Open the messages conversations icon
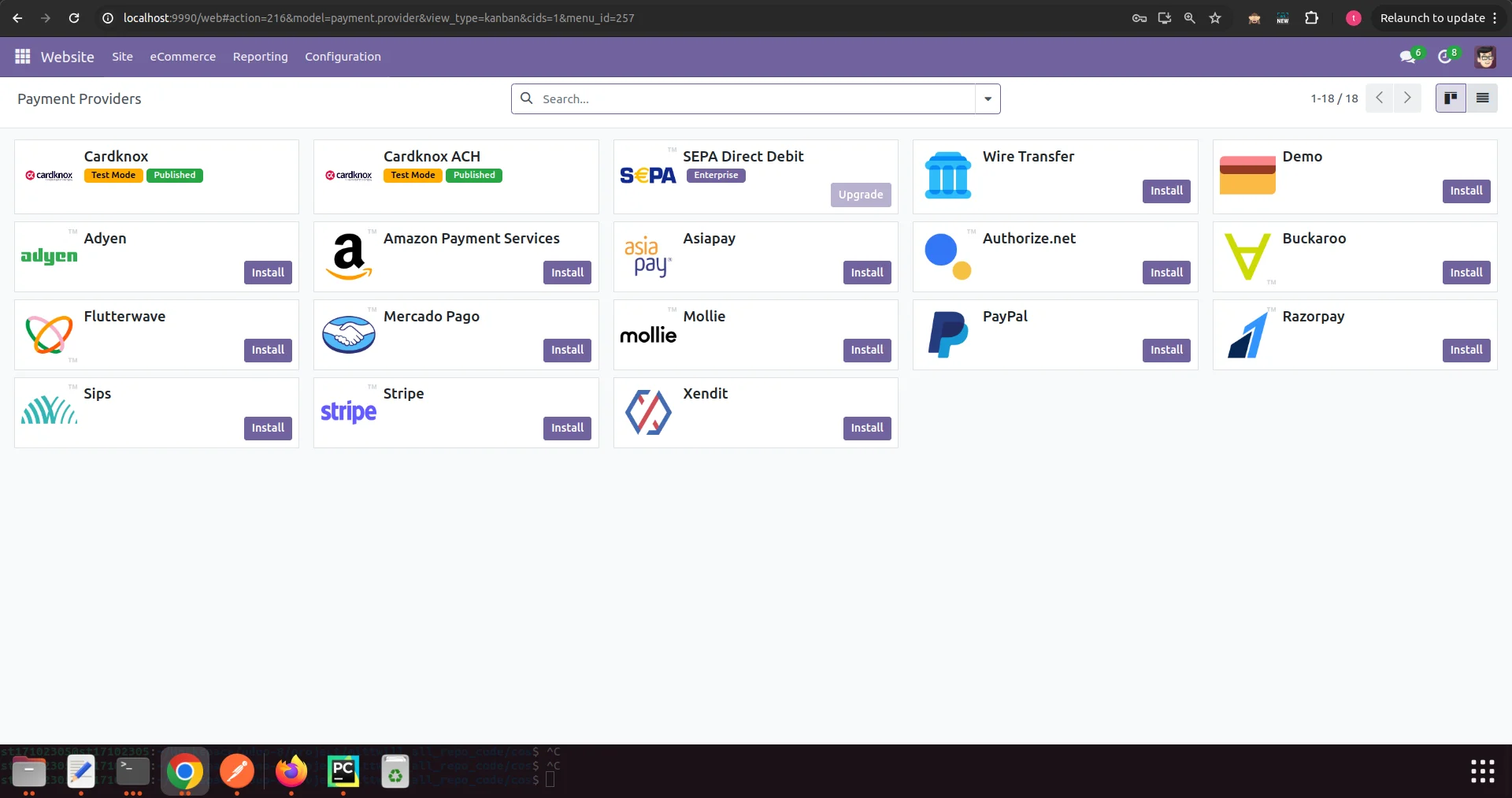1512x798 pixels. [1407, 57]
